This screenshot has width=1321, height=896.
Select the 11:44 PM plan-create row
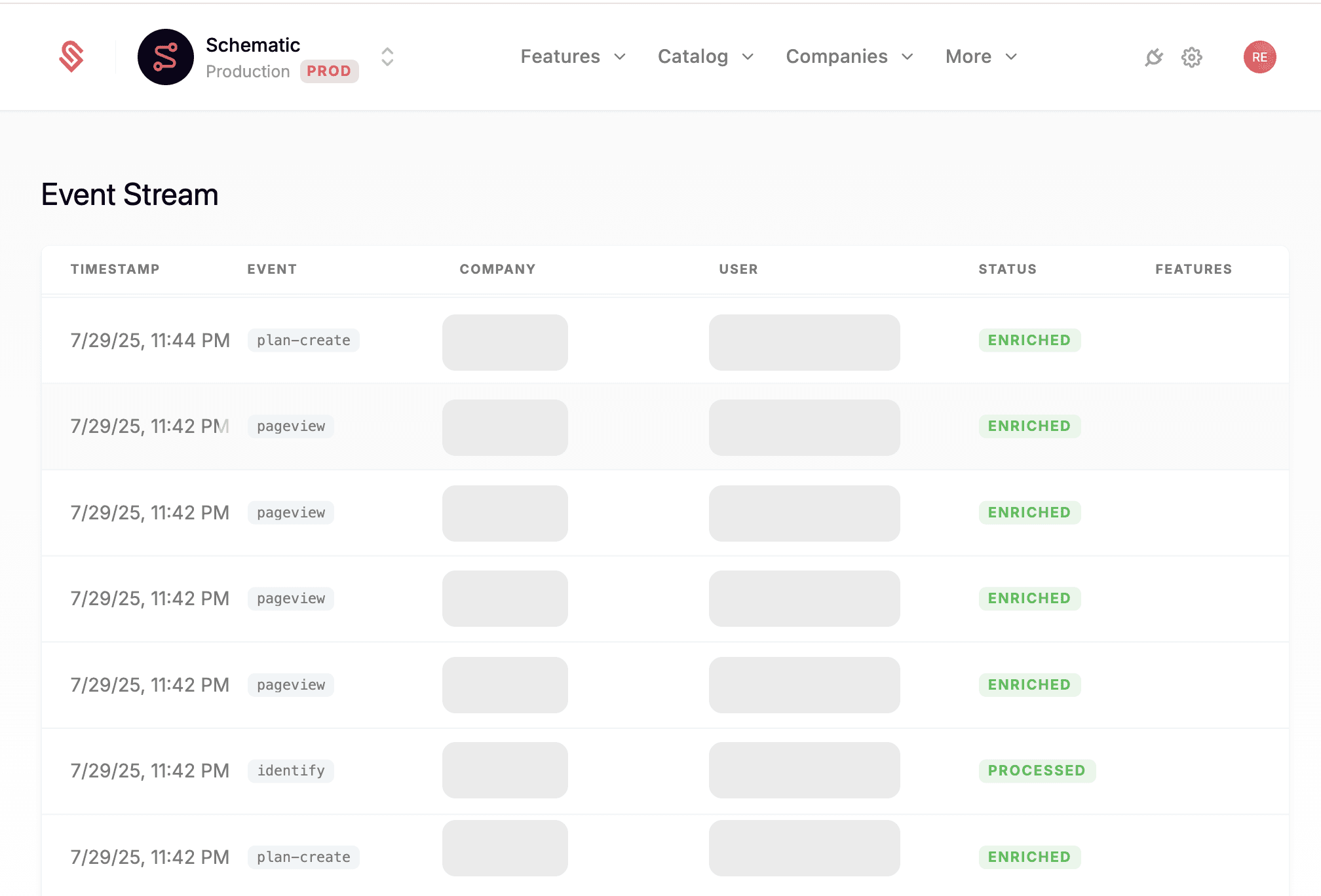coord(150,341)
